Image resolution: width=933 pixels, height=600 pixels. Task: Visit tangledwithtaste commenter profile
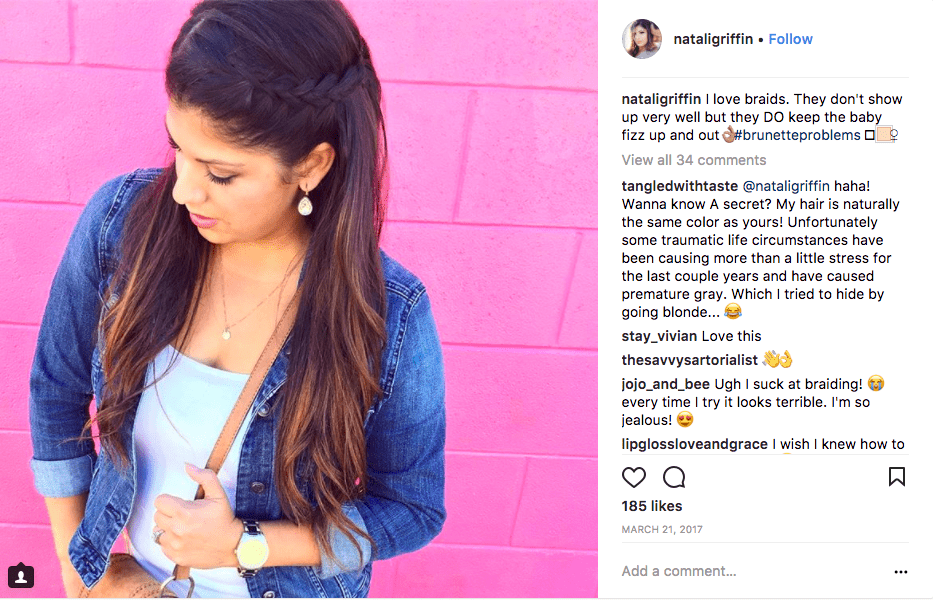click(680, 186)
